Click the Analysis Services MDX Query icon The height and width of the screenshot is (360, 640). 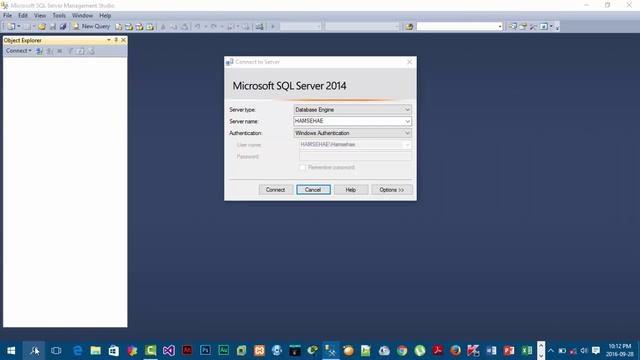pyautogui.click(x=129, y=27)
